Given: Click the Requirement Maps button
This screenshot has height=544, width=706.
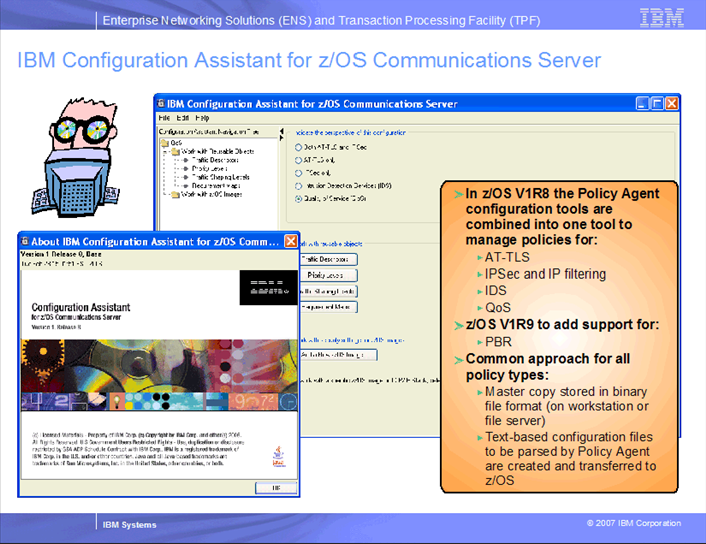Looking at the screenshot, I should [329, 307].
